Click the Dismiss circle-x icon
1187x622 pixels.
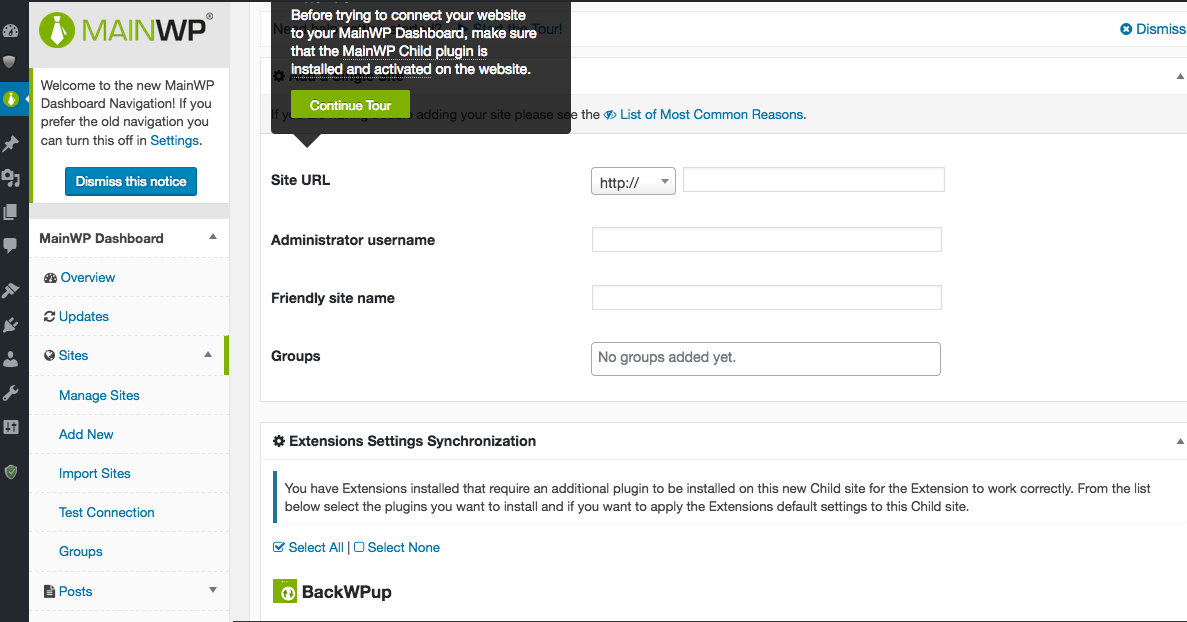(x=1126, y=29)
